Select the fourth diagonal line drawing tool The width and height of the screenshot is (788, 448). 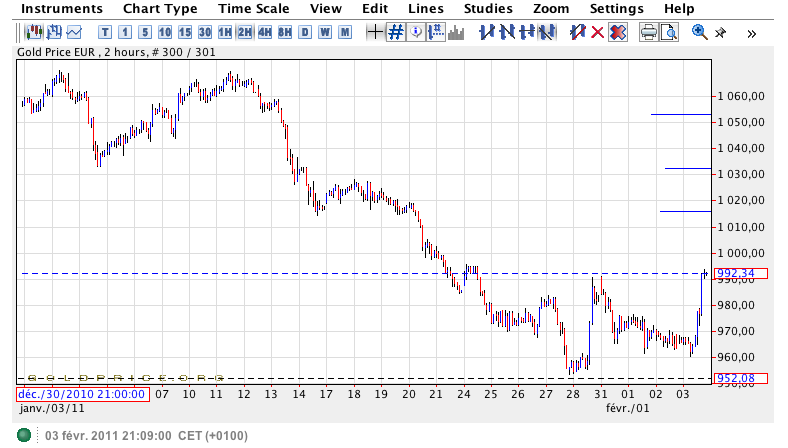coord(547,33)
